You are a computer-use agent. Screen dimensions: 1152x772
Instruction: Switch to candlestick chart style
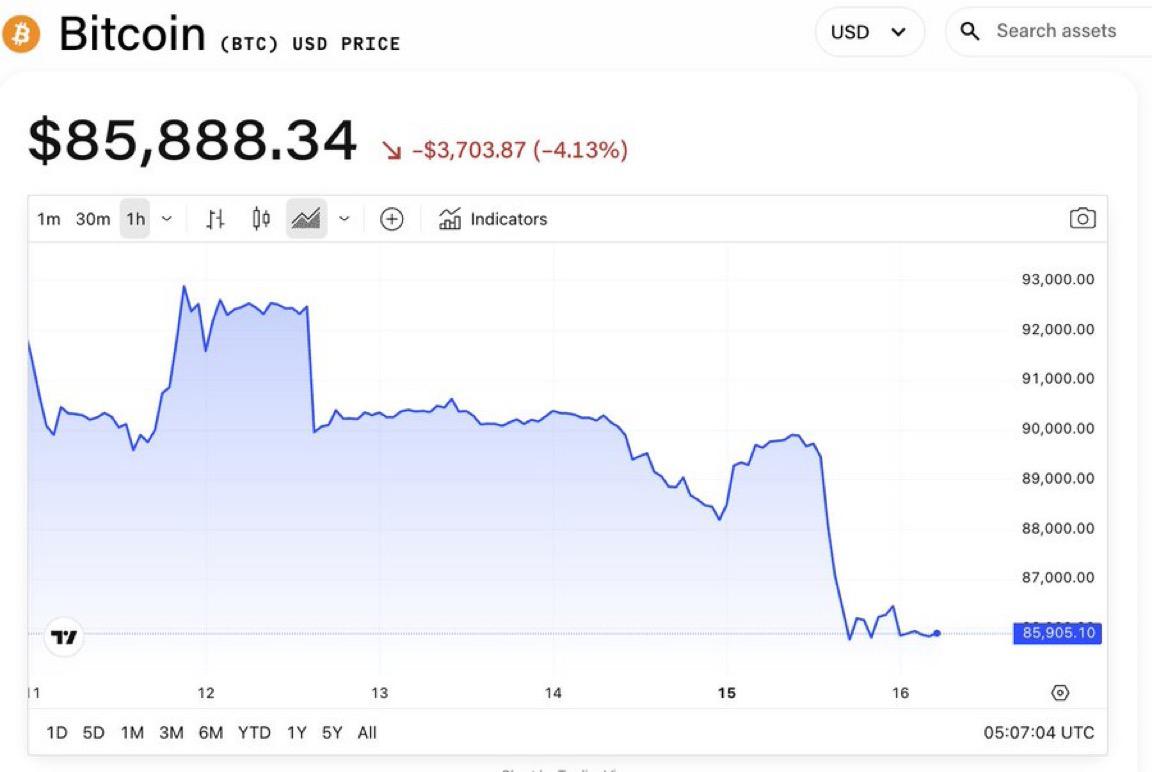(261, 219)
